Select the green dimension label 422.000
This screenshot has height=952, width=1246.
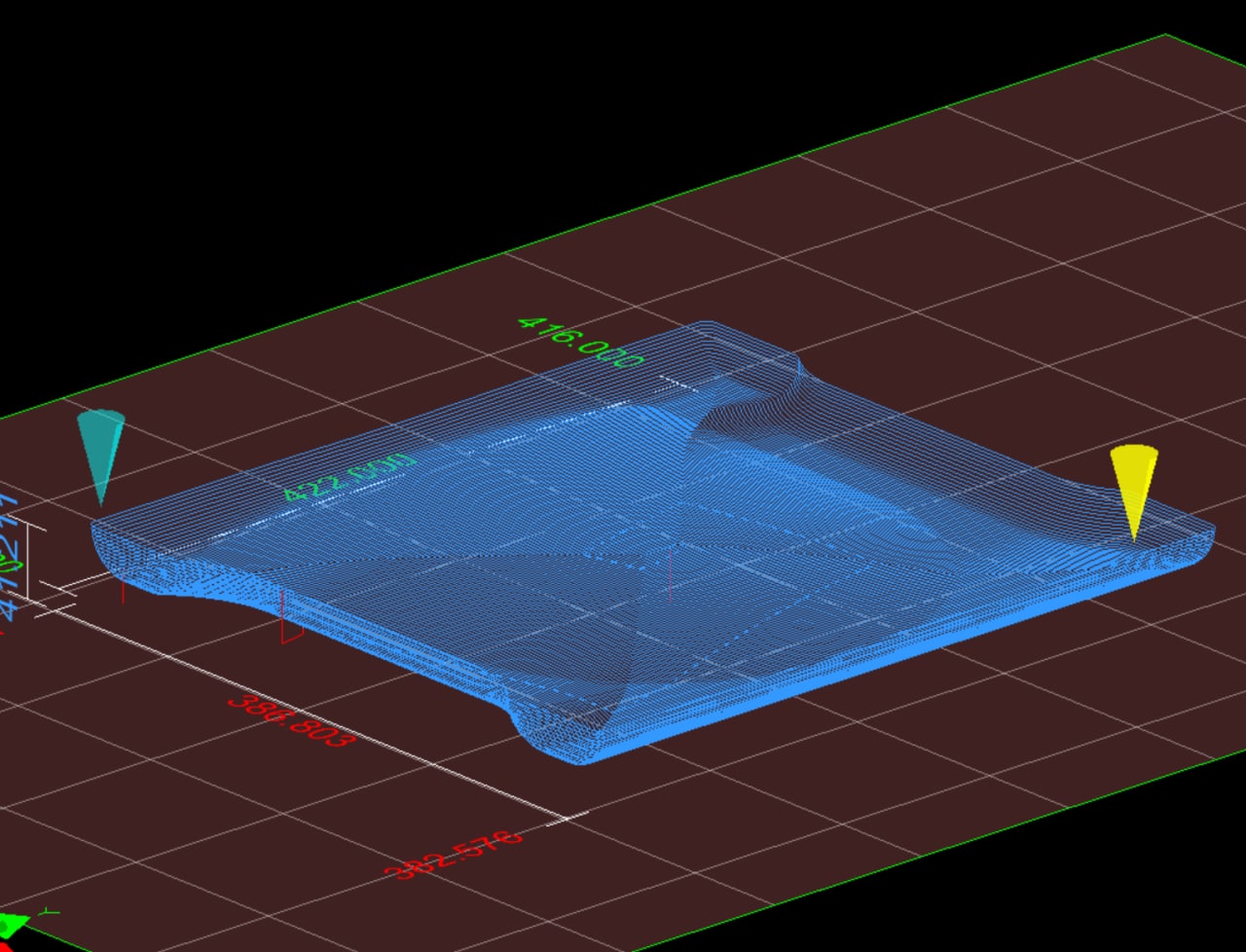click(x=349, y=477)
